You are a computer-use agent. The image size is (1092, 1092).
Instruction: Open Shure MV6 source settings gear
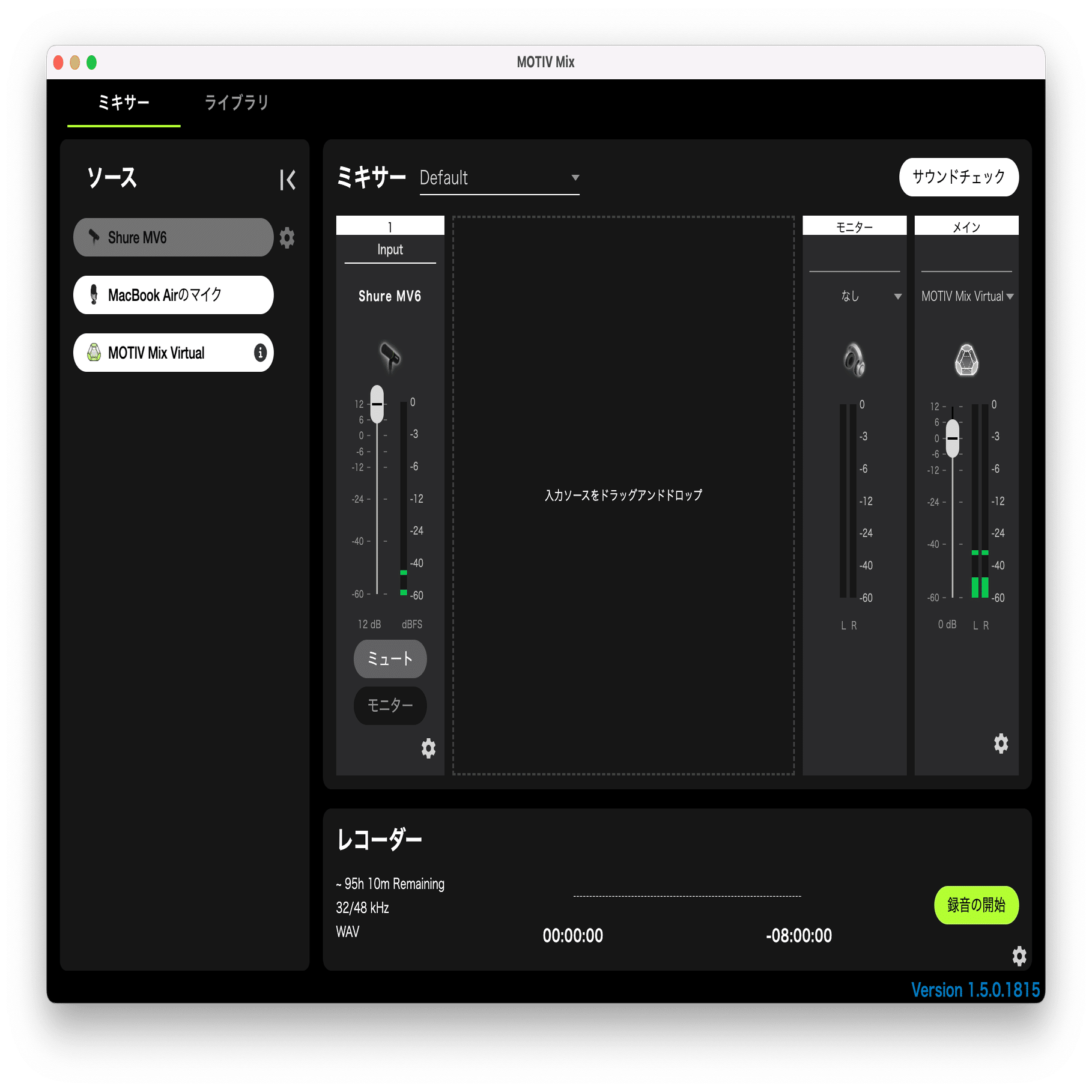click(x=288, y=238)
